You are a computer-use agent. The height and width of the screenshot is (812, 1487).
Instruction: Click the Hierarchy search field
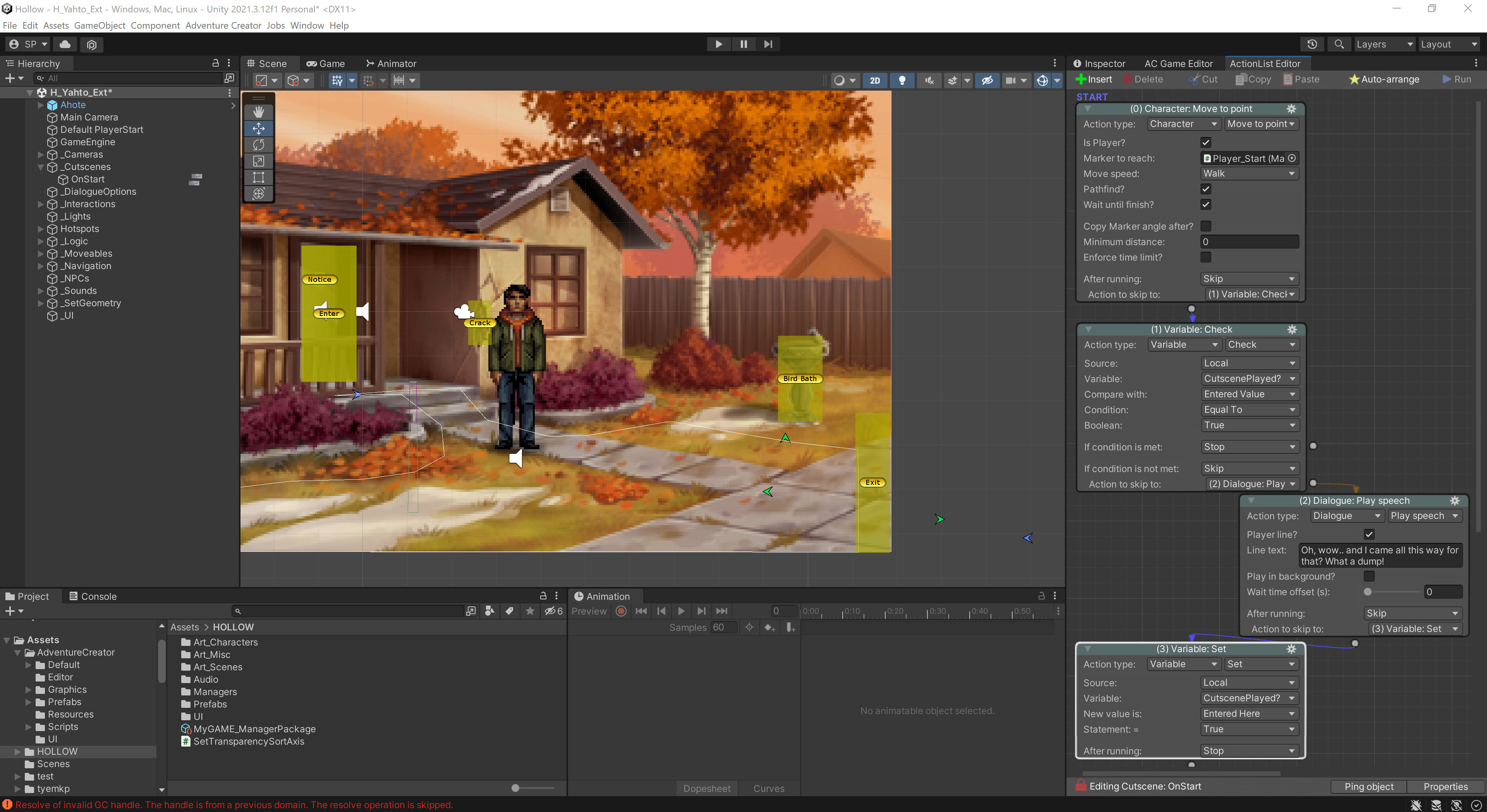[128, 78]
